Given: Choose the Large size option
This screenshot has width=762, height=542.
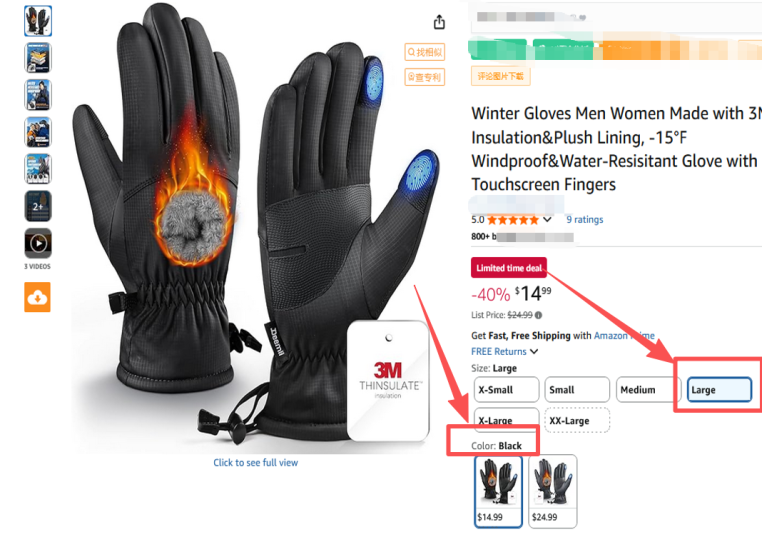Looking at the screenshot, I should [x=719, y=389].
